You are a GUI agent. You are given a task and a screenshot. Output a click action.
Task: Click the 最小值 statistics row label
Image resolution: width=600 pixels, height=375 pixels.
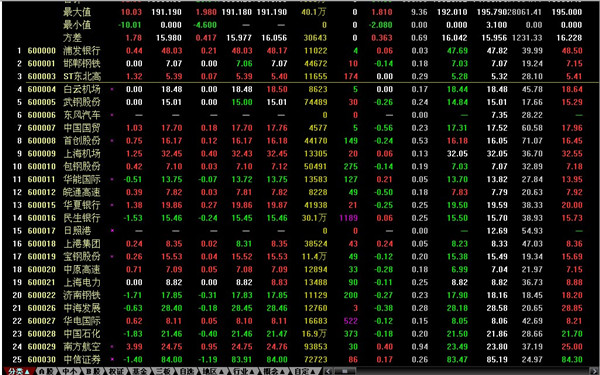[x=77, y=25]
